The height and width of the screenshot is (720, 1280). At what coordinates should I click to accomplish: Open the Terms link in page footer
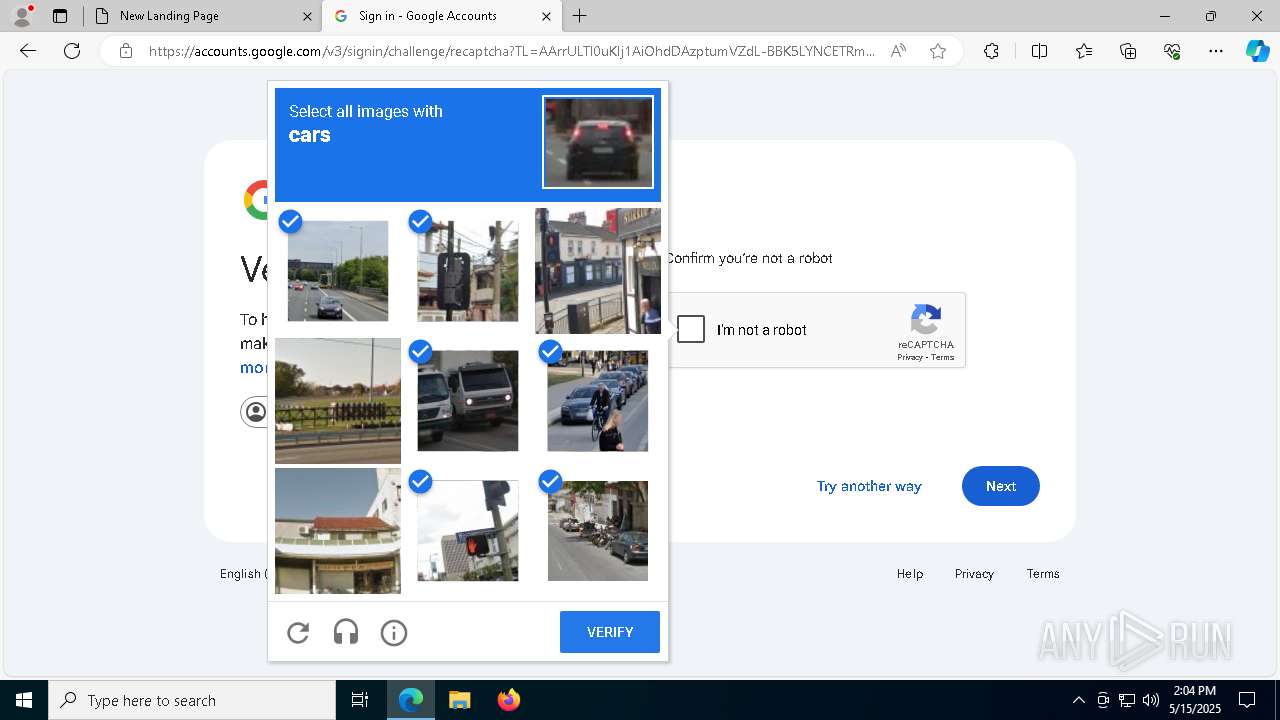(x=1043, y=573)
